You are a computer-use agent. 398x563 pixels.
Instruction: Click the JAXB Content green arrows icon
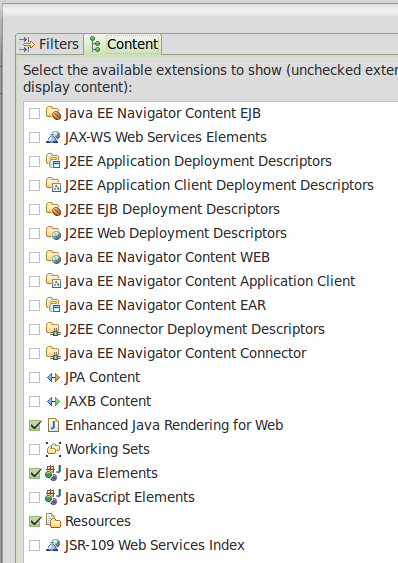coord(54,401)
